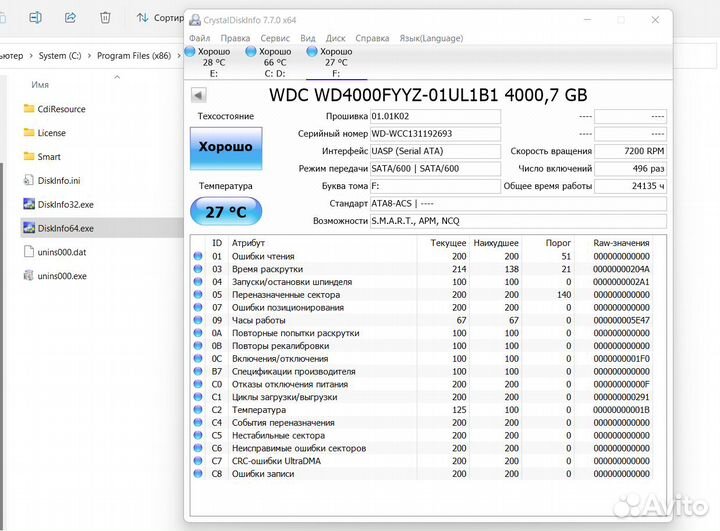The image size is (720, 531).
Task: Expand chevron after Program Files (x86)
Action: coord(179,56)
